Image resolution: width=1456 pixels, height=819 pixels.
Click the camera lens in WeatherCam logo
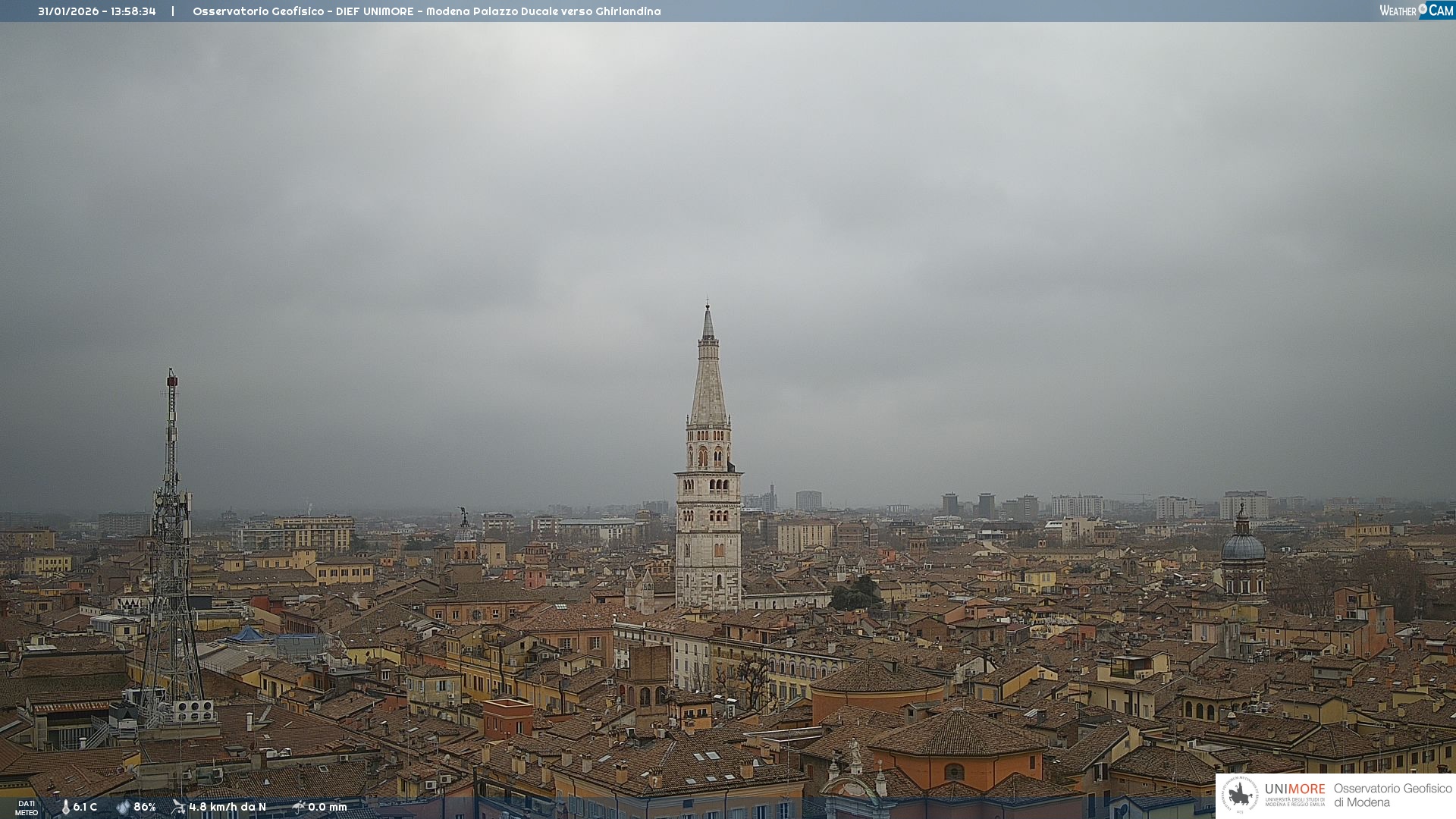(x=1423, y=10)
